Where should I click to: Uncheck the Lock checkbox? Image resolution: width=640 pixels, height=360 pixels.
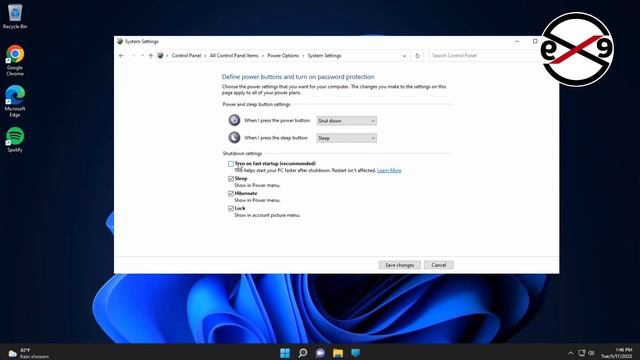click(231, 209)
